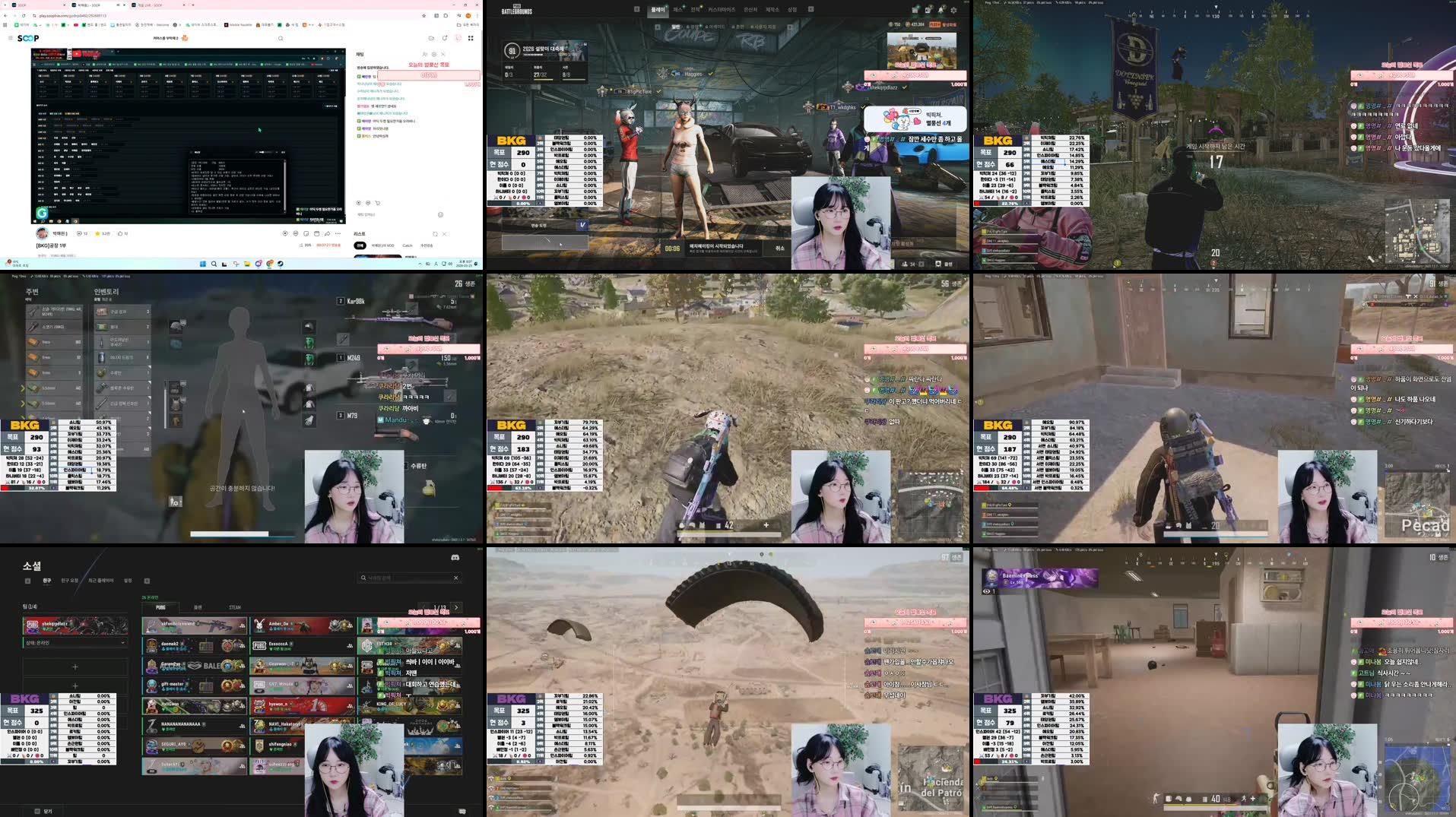The height and width of the screenshot is (817, 1456).
Task: Switch to the STEAM friends tab
Action: (235, 608)
